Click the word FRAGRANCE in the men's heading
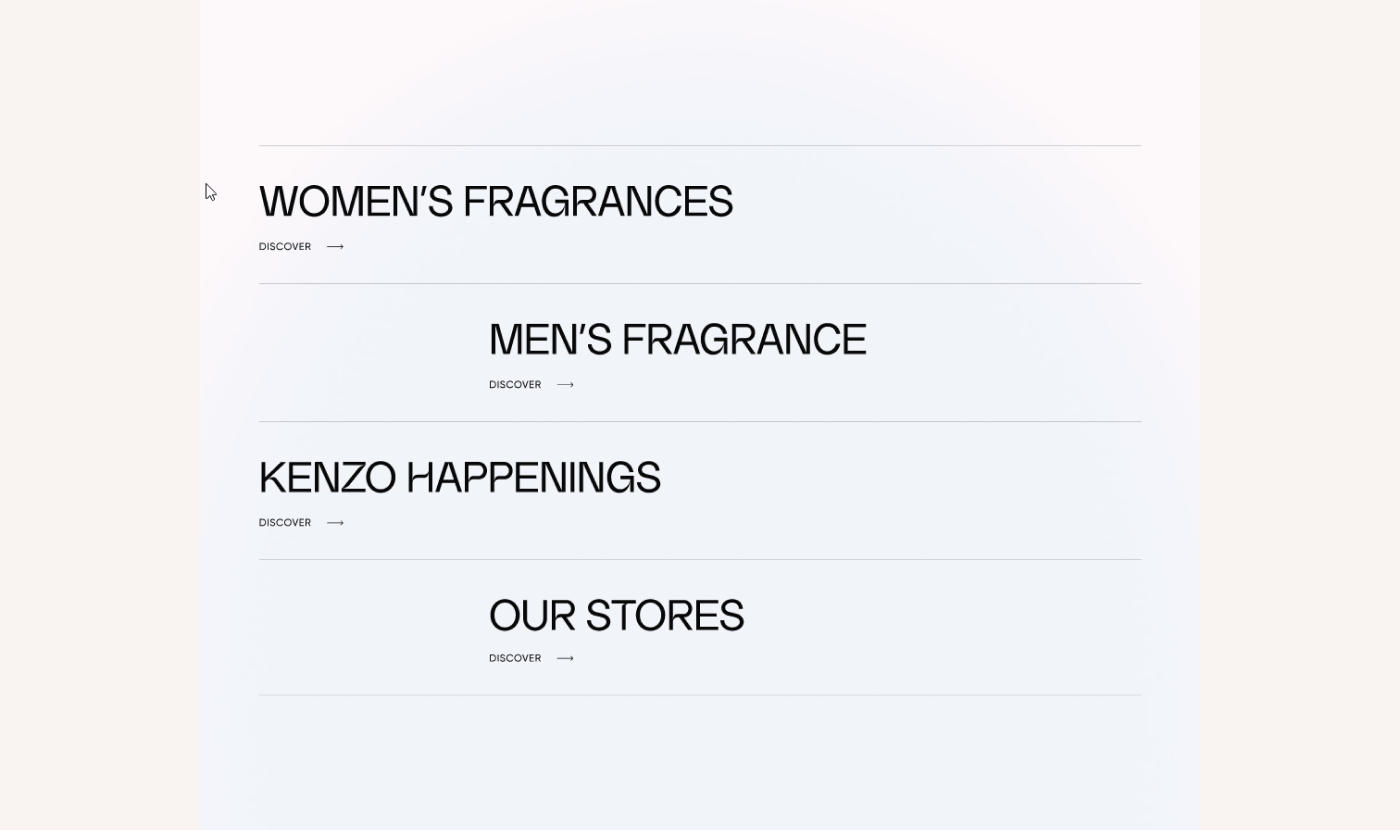 (744, 340)
